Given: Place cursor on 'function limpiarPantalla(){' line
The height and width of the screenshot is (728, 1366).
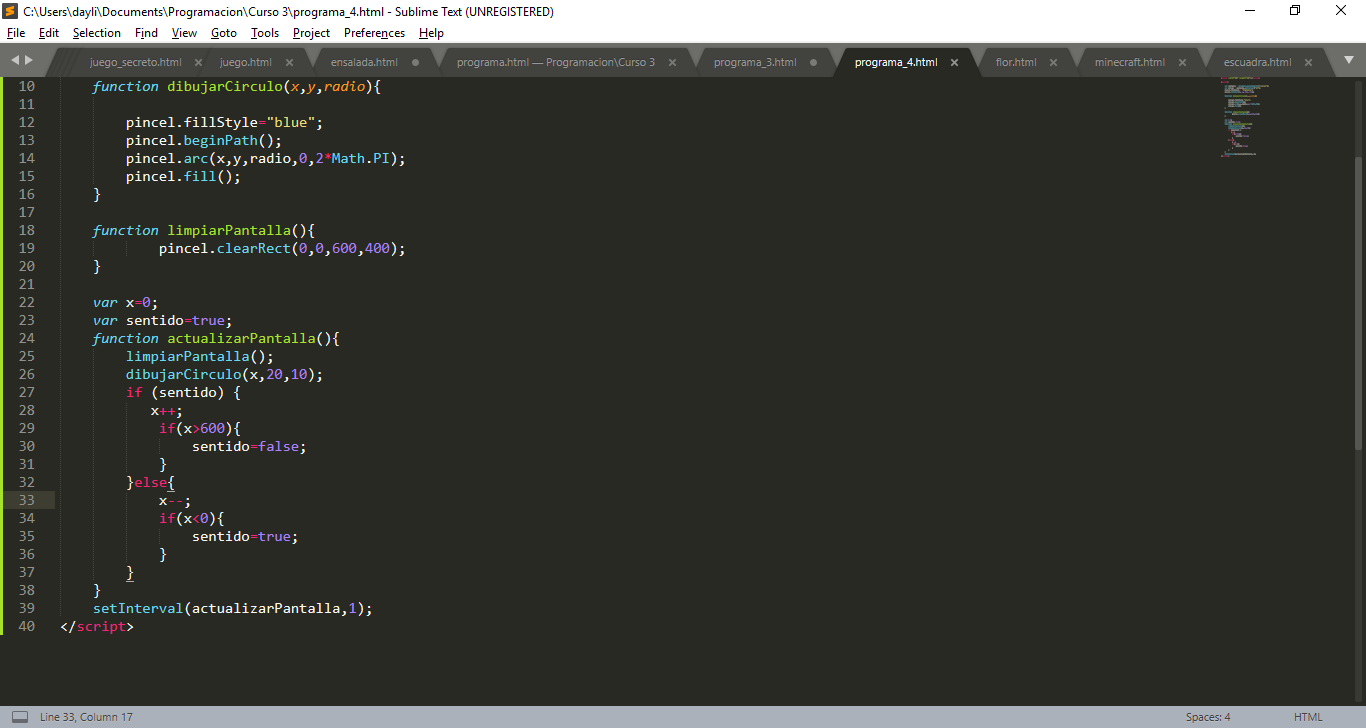Looking at the screenshot, I should pyautogui.click(x=204, y=230).
